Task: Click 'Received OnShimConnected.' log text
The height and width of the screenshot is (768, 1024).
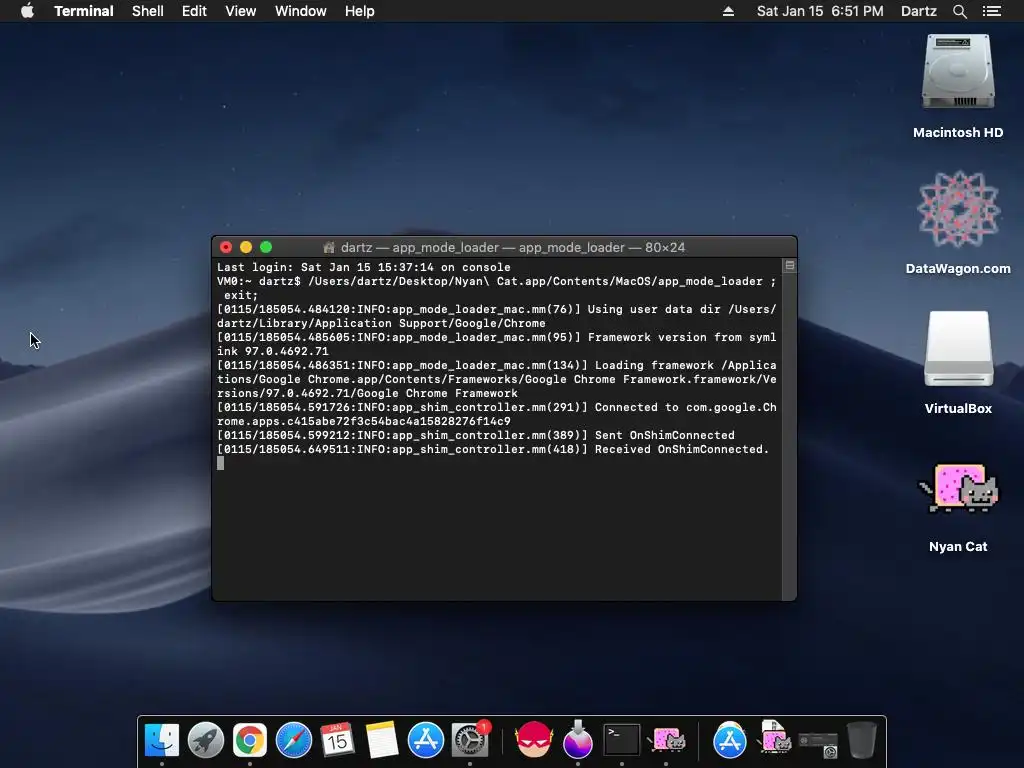Action: click(682, 449)
